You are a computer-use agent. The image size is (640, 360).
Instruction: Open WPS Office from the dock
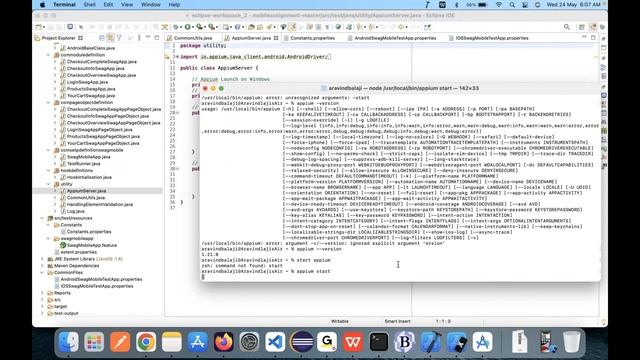(353, 342)
